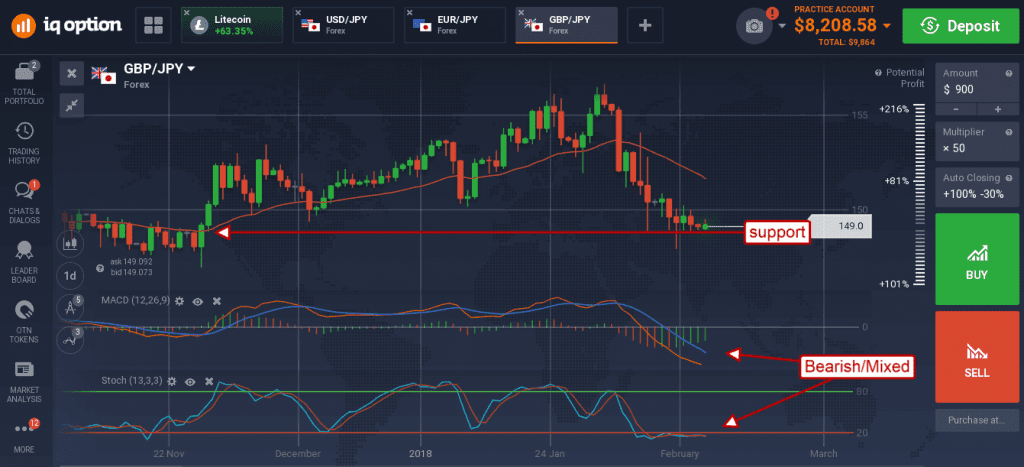Screen dimensions: 1024x467
Task: Open OTN Tokens section
Action: point(24,321)
